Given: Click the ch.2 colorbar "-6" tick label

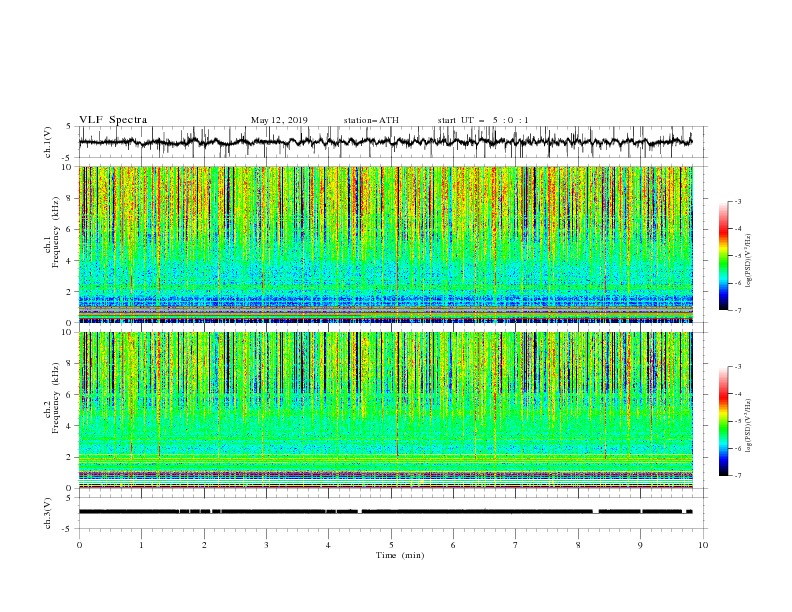Looking at the screenshot, I should (x=738, y=448).
